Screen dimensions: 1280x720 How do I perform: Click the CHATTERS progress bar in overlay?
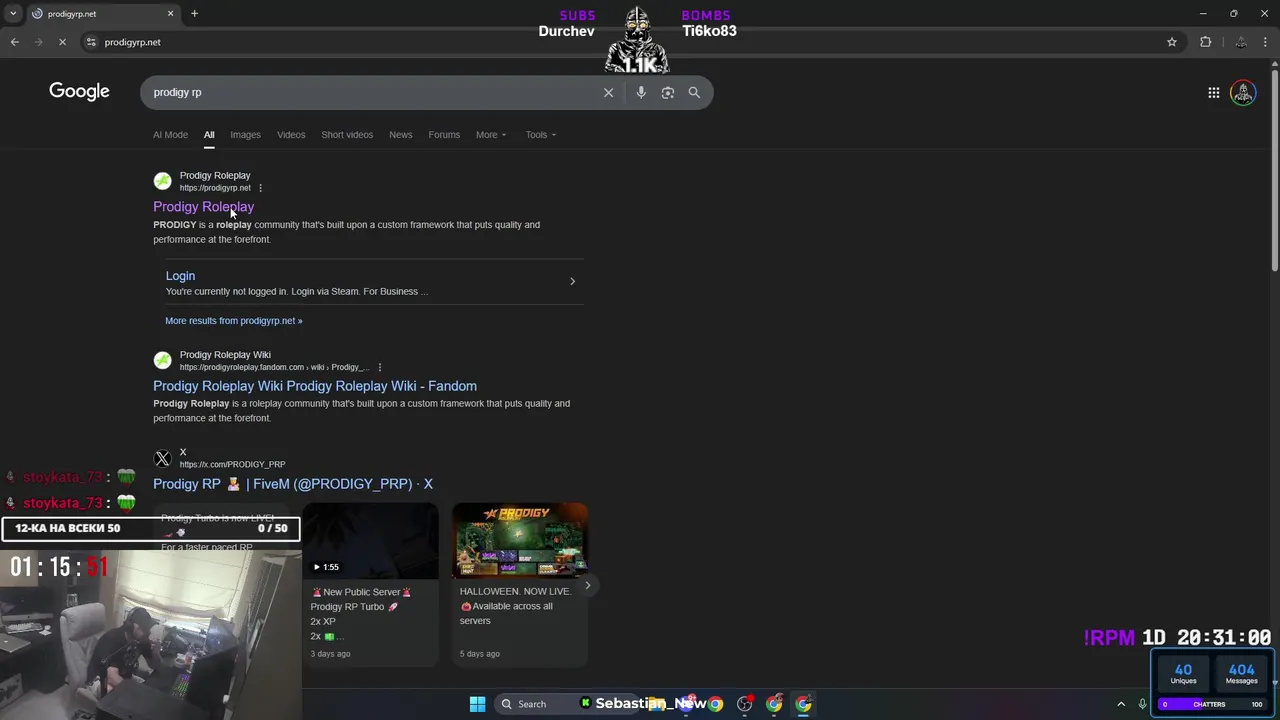coord(1209,704)
